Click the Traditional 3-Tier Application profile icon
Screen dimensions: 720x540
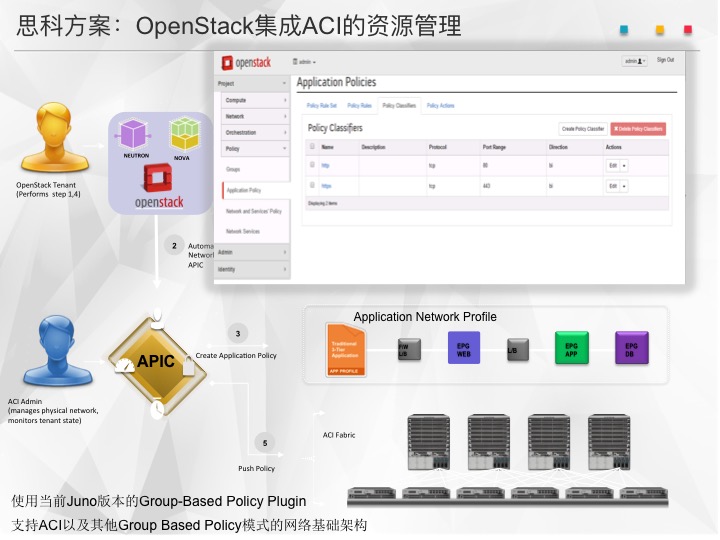point(345,350)
